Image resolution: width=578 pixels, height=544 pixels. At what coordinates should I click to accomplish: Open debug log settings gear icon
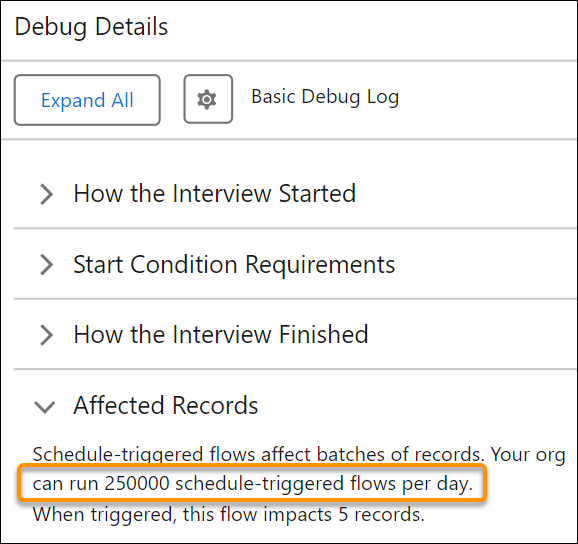(x=208, y=99)
